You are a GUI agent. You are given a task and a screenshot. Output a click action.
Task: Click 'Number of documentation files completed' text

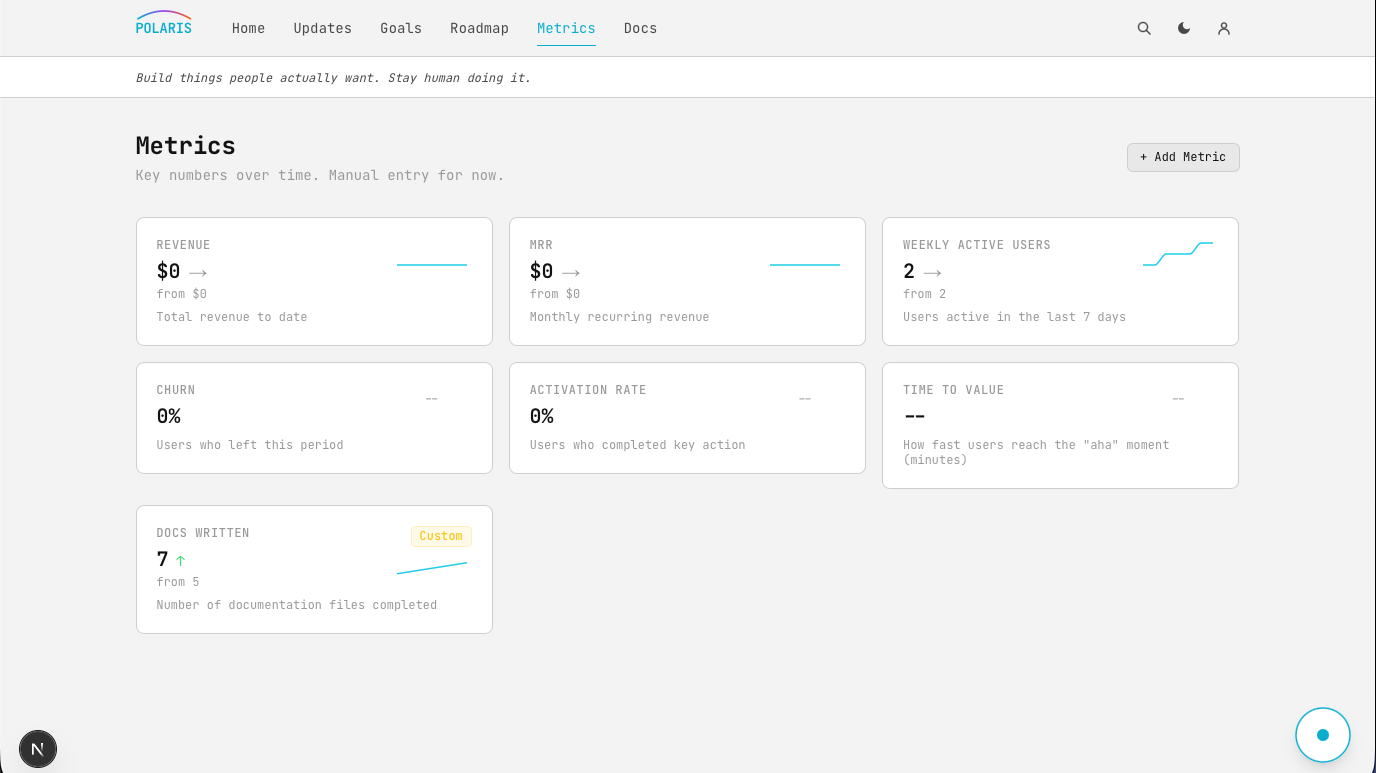[297, 605]
